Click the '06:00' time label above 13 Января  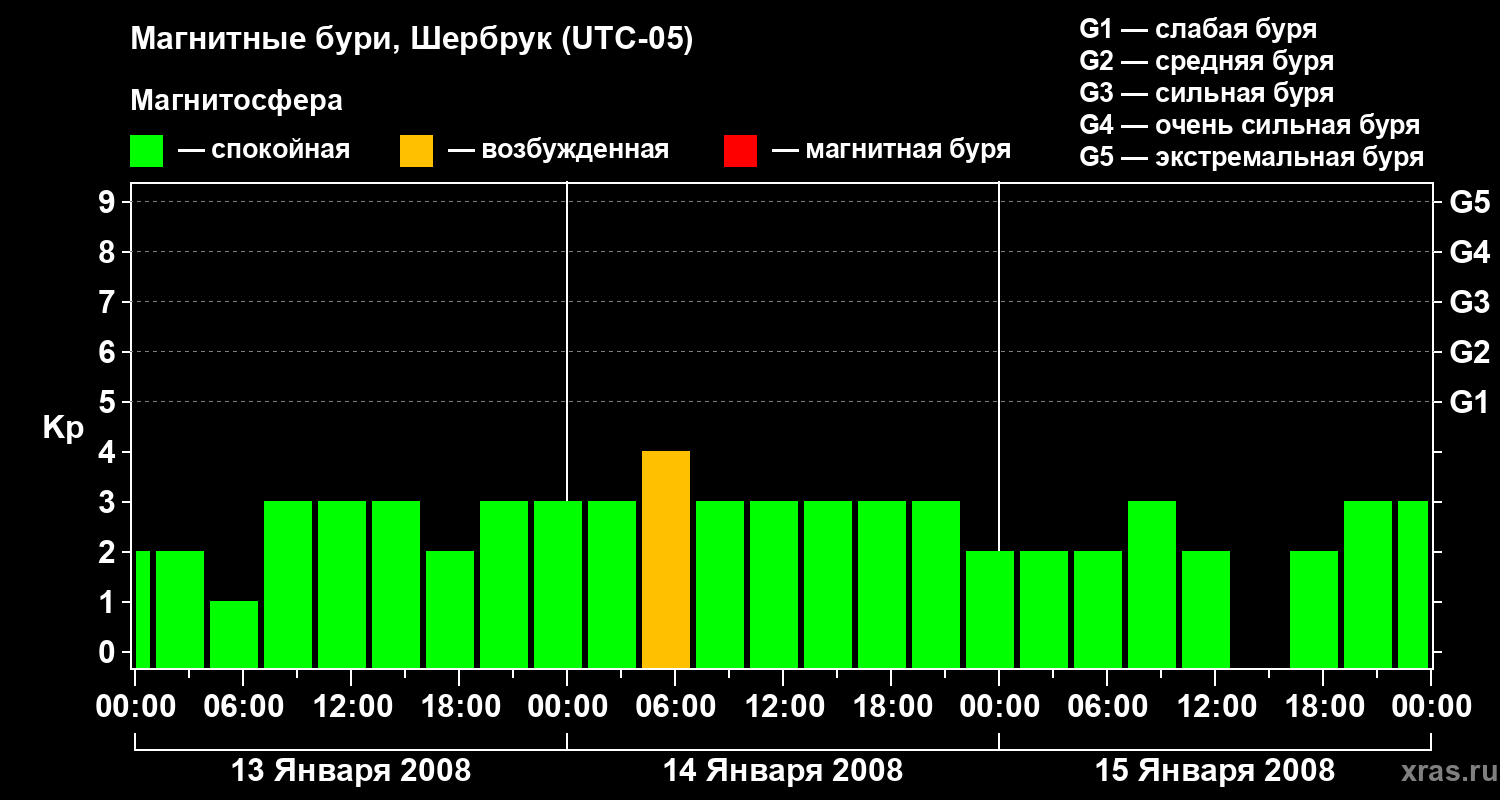pos(242,707)
